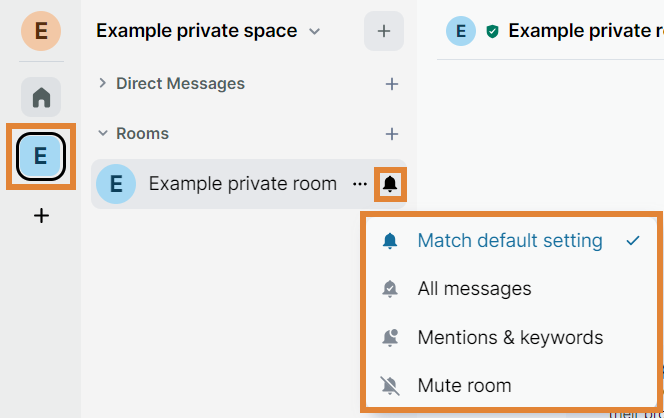Screen dimensions: 664x418
Task: Select Mentions & keywords notification option
Action: pyautogui.click(x=510, y=337)
